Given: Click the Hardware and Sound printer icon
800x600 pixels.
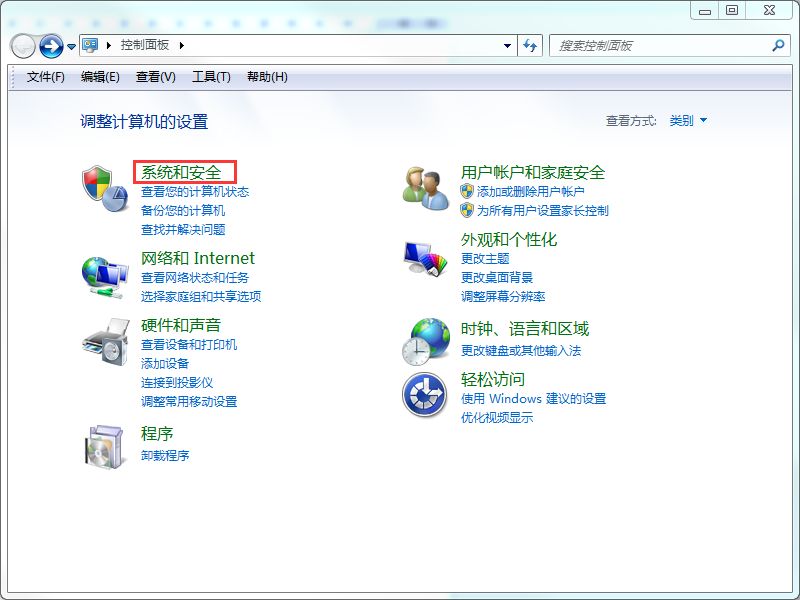Looking at the screenshot, I should point(105,343).
